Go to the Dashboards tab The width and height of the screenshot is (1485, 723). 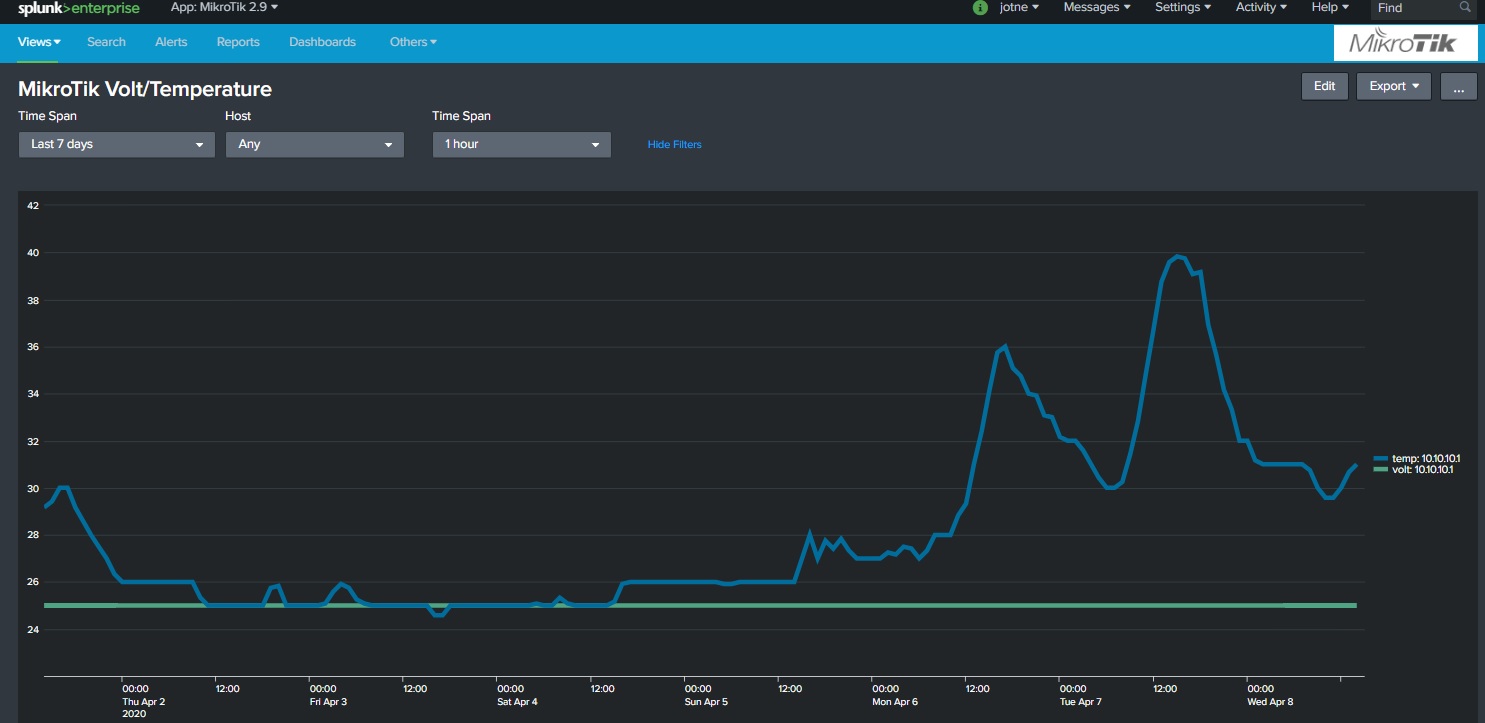click(x=322, y=42)
